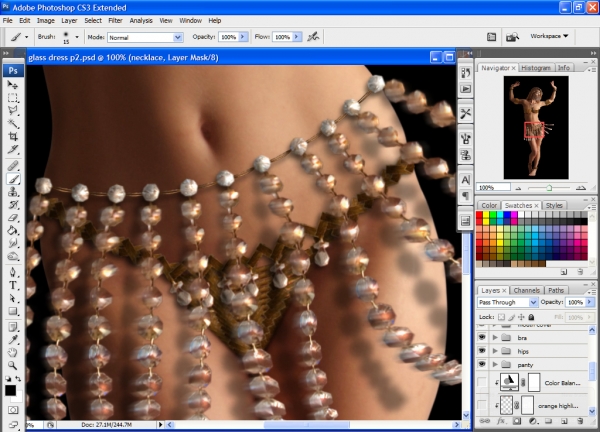This screenshot has width=600, height=432.
Task: Expand the bra layer group
Action: [x=495, y=337]
